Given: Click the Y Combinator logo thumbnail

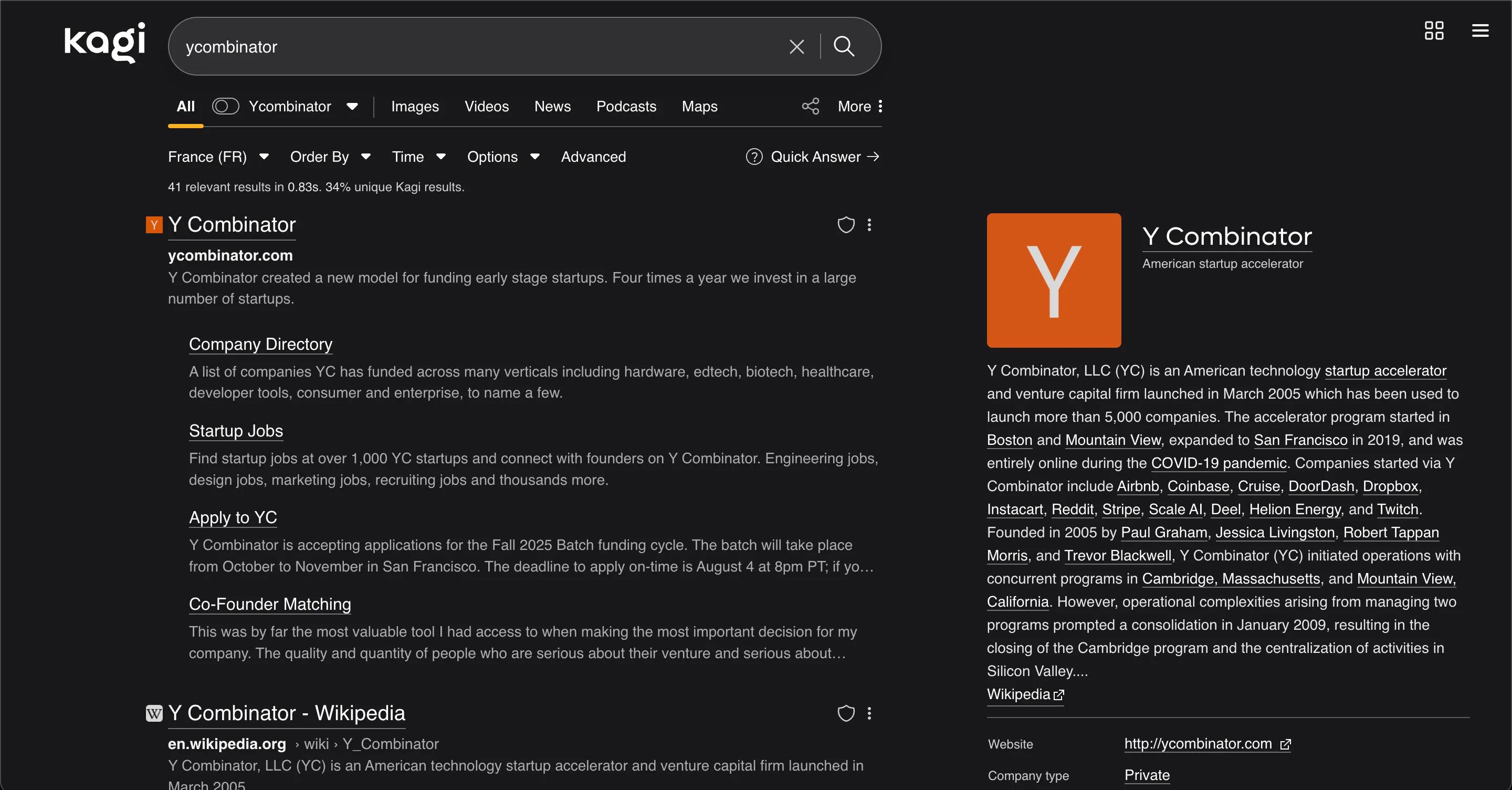Looking at the screenshot, I should click(x=1054, y=280).
